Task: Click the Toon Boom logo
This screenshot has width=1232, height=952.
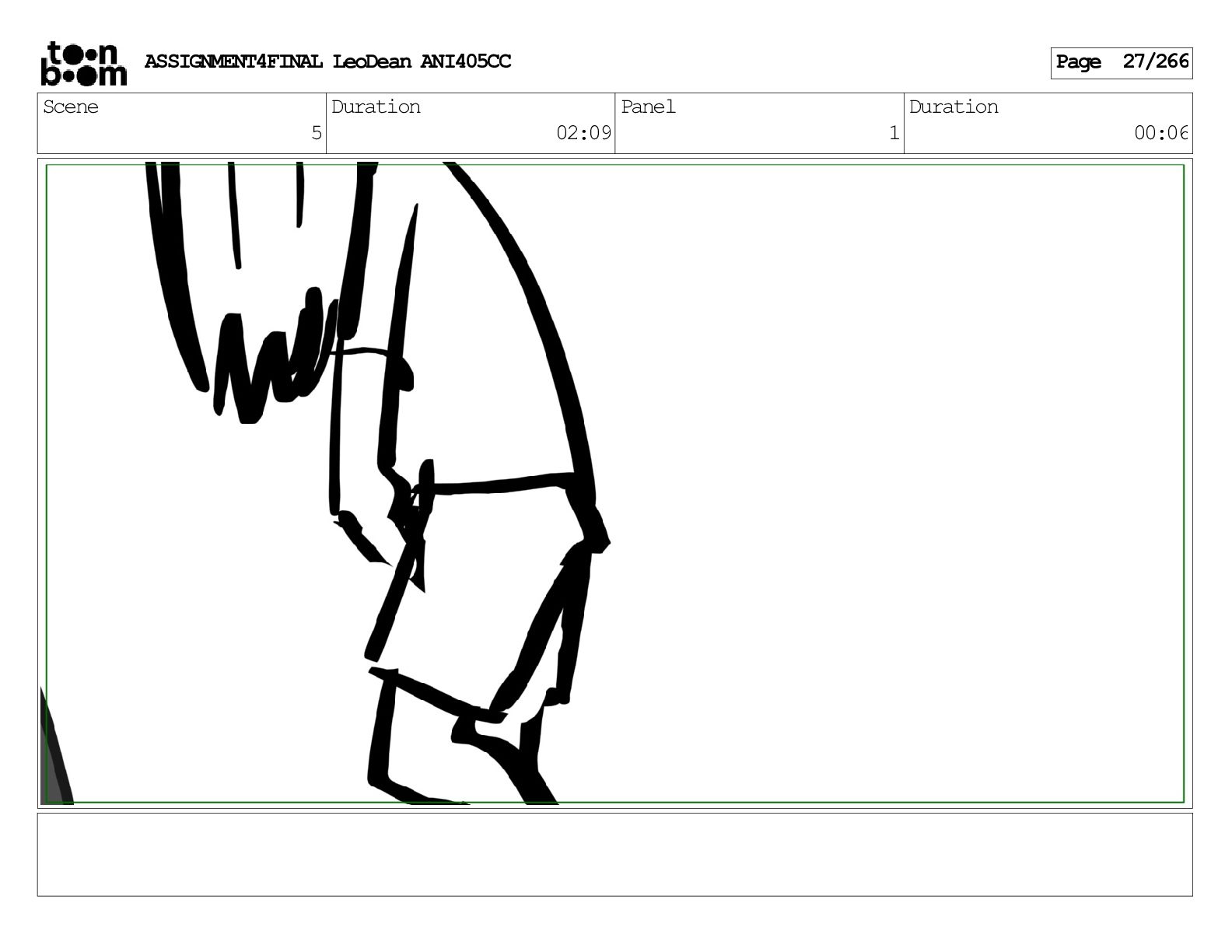Action: [x=83, y=63]
